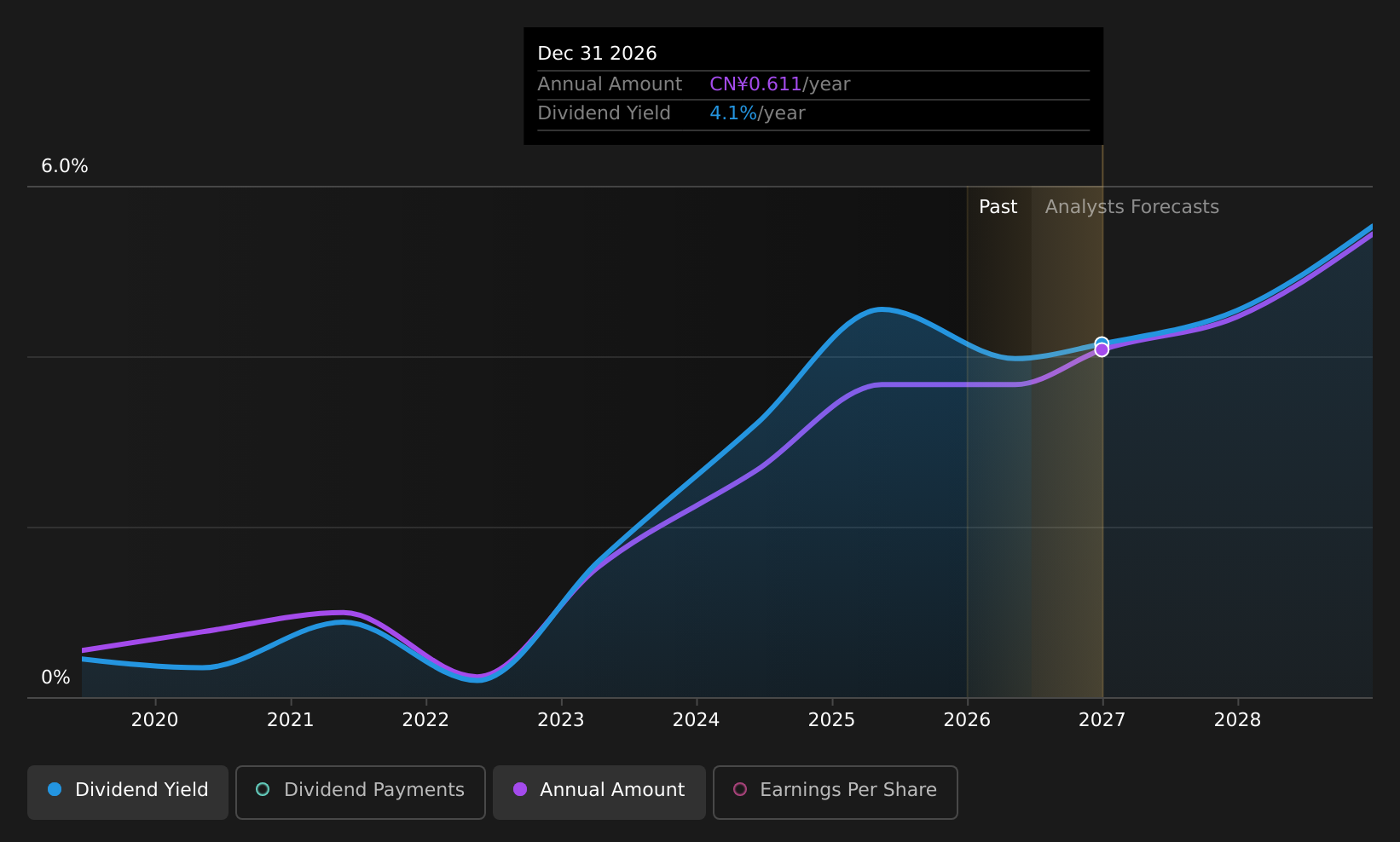Viewport: 1400px width, 842px height.
Task: Click the purple Annual Amount data point marker
Action: tap(1102, 350)
